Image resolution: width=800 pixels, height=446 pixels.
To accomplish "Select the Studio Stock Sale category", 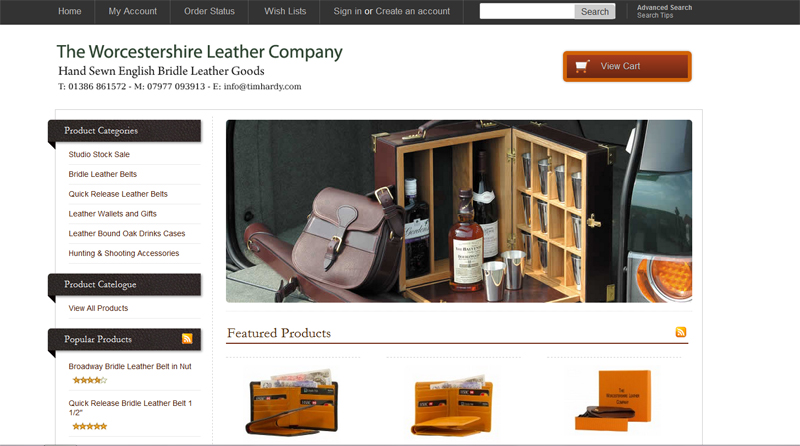I will [99, 154].
